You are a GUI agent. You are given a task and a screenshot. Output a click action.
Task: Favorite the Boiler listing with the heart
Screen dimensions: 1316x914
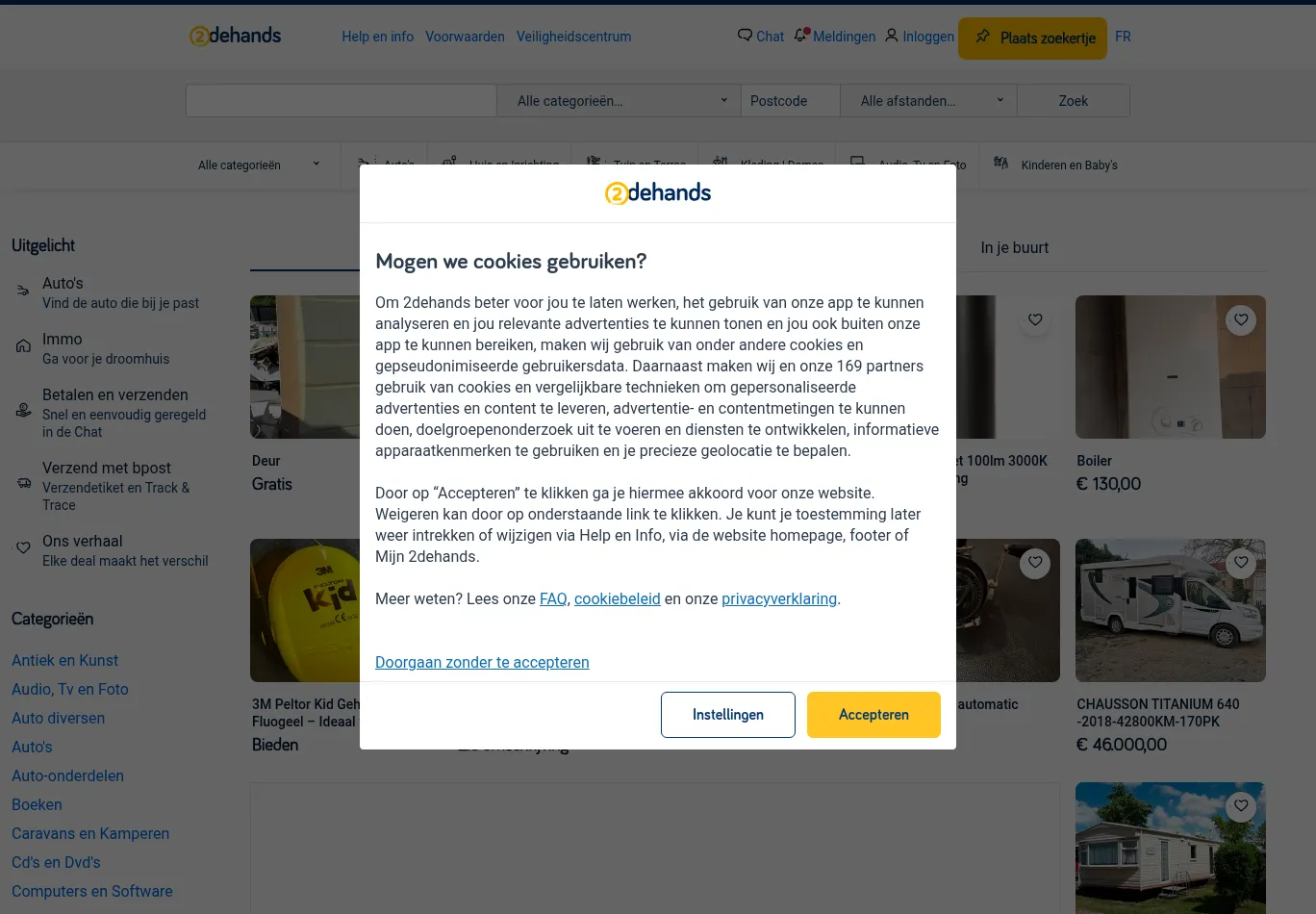[1241, 319]
